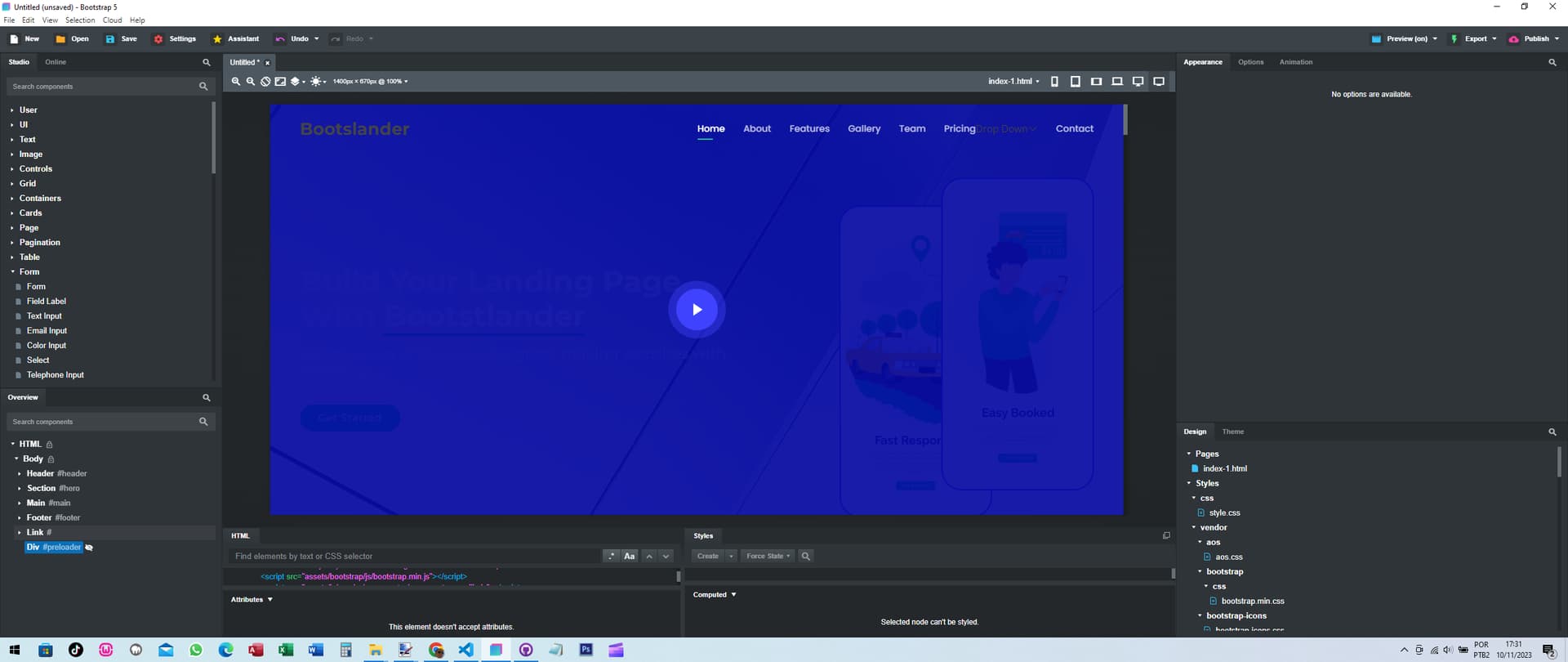Close the Untitled document tab

(267, 63)
